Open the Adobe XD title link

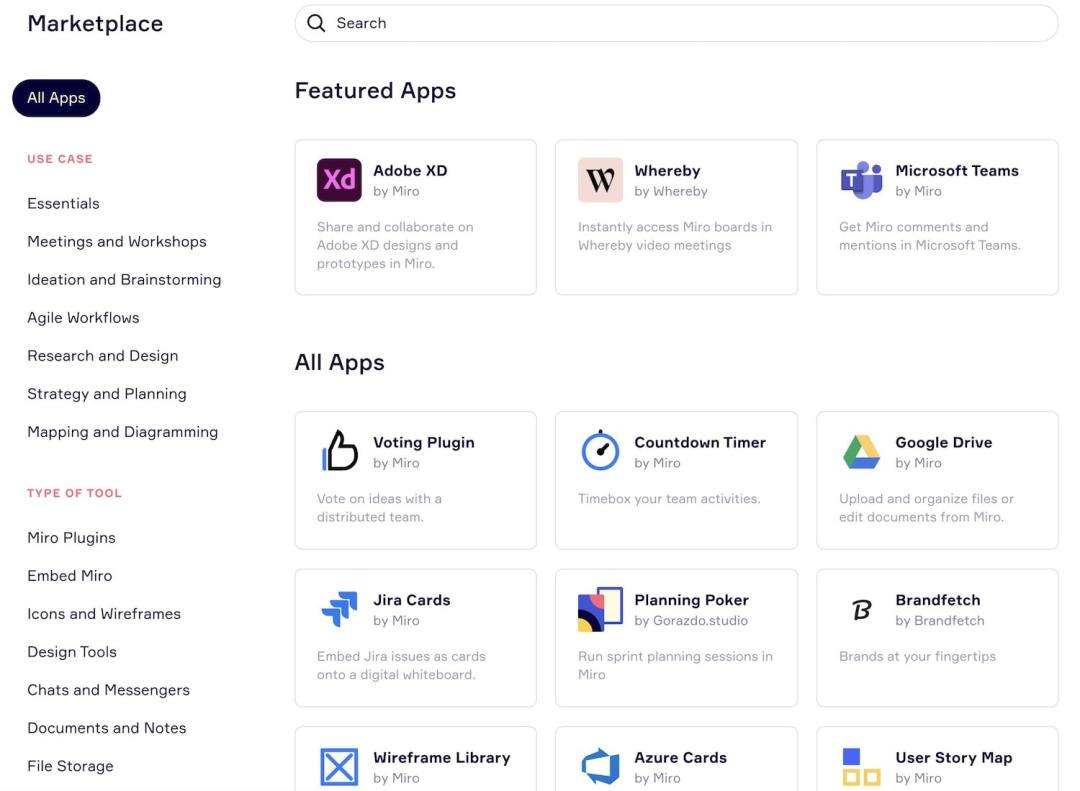(x=411, y=171)
